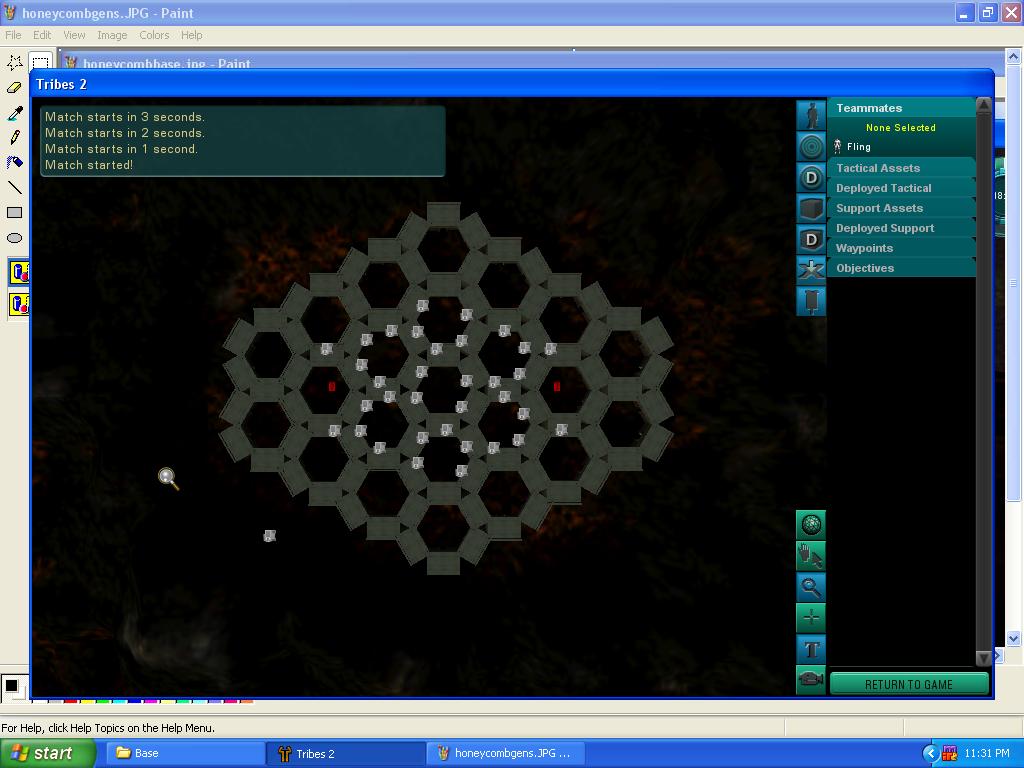Viewport: 1024px width, 768px height.
Task: Click the None Selected label
Action: [901, 127]
